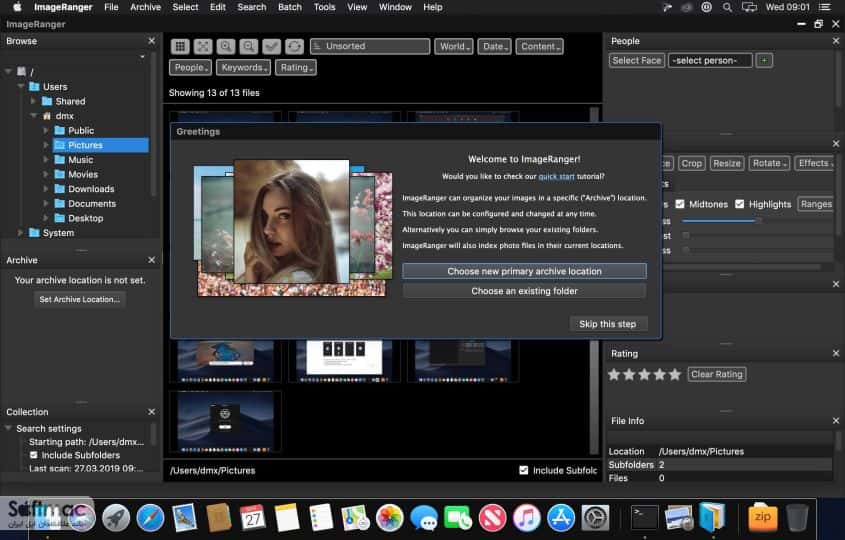Adjust the blue adjustment slider handle
Image resolution: width=845 pixels, height=540 pixels.
click(758, 220)
